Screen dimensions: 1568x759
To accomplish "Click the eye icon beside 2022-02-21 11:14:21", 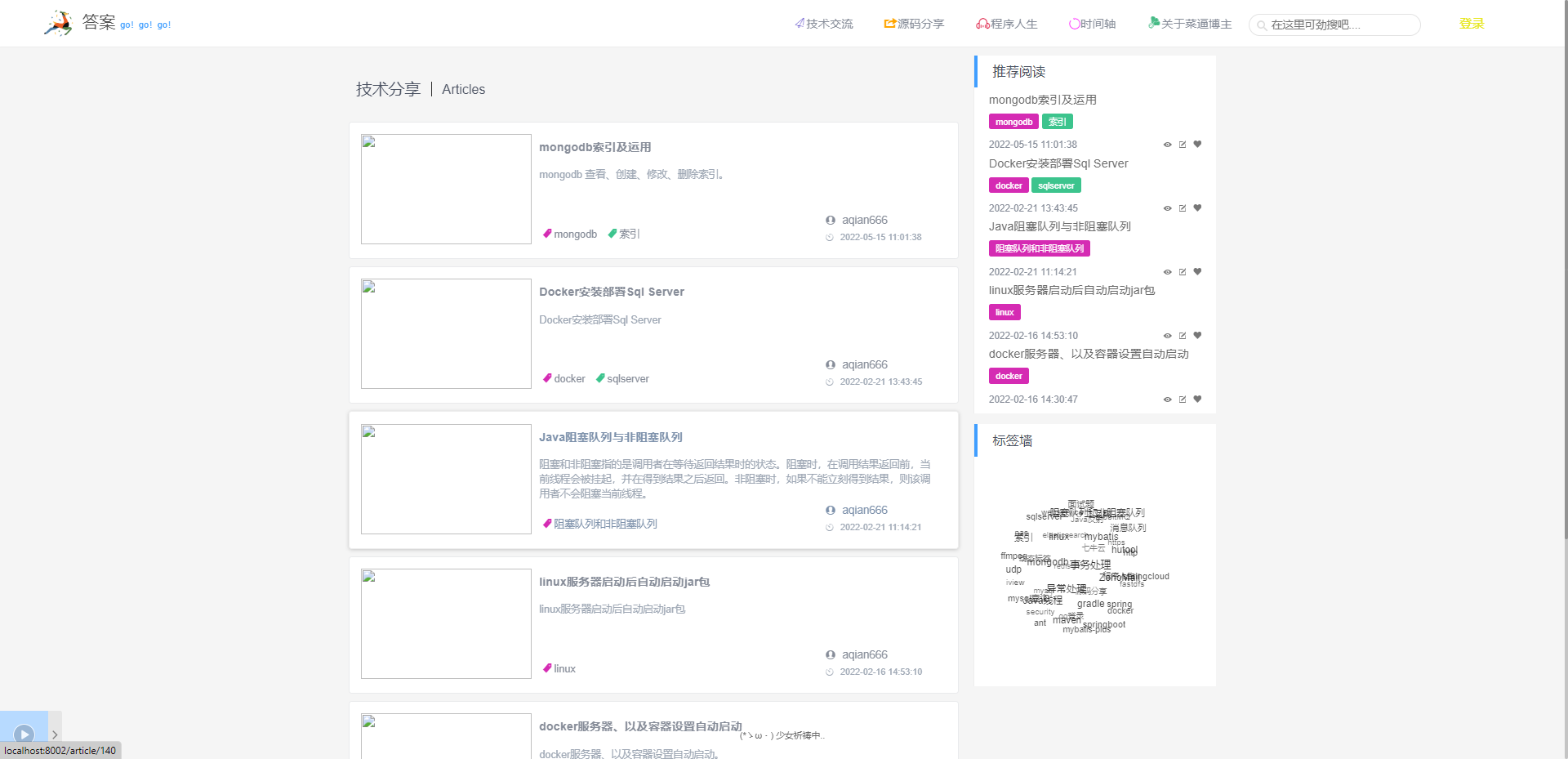I will point(1168,272).
